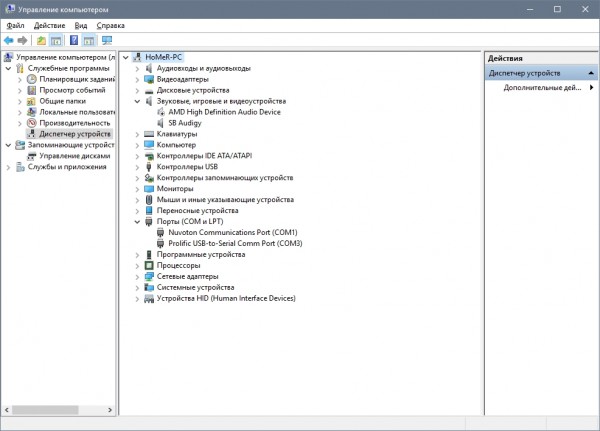Collapse the Служебные программы node
Viewport: 600px width, 431px height.
[x=8, y=69]
